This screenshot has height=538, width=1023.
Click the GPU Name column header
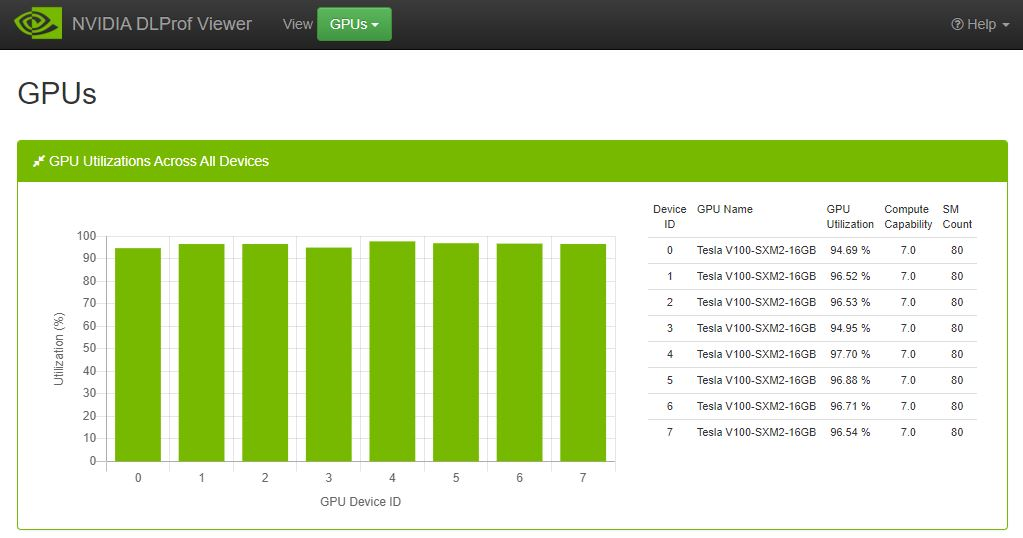pyautogui.click(x=725, y=210)
